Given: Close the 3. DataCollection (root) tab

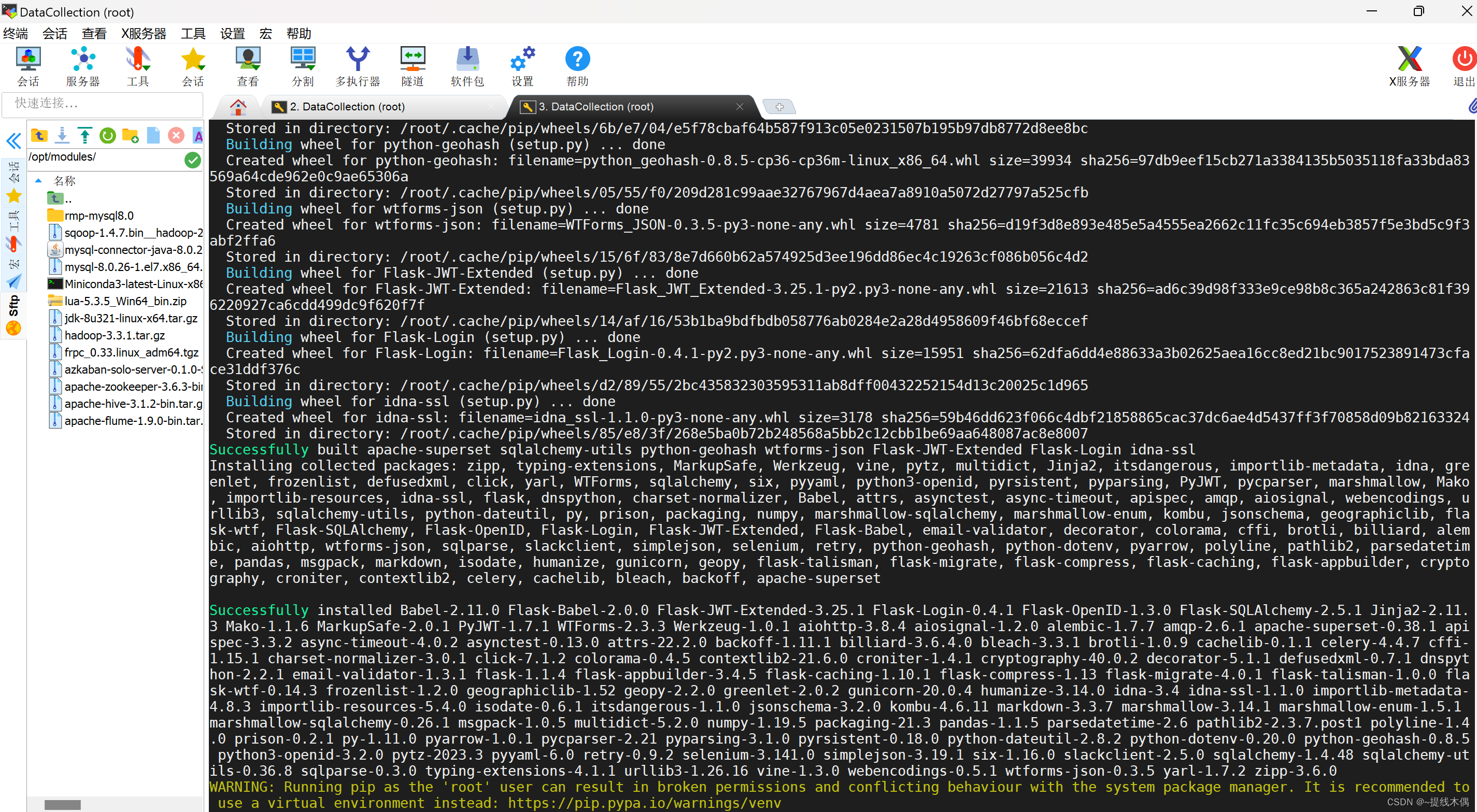Looking at the screenshot, I should [x=740, y=107].
